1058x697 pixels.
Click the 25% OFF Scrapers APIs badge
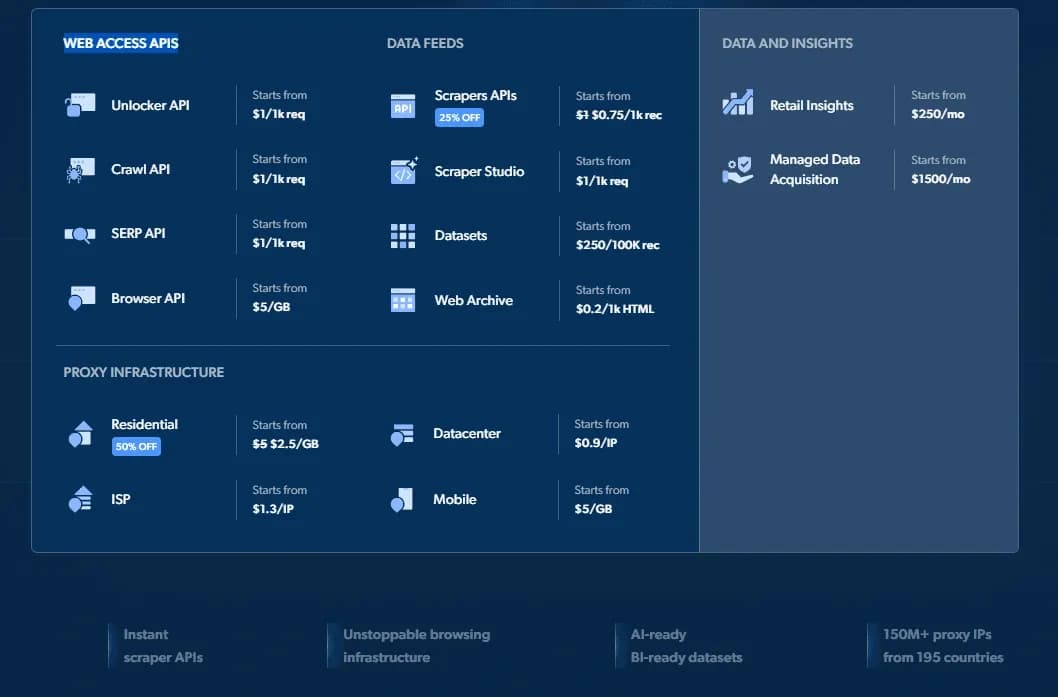(x=459, y=117)
